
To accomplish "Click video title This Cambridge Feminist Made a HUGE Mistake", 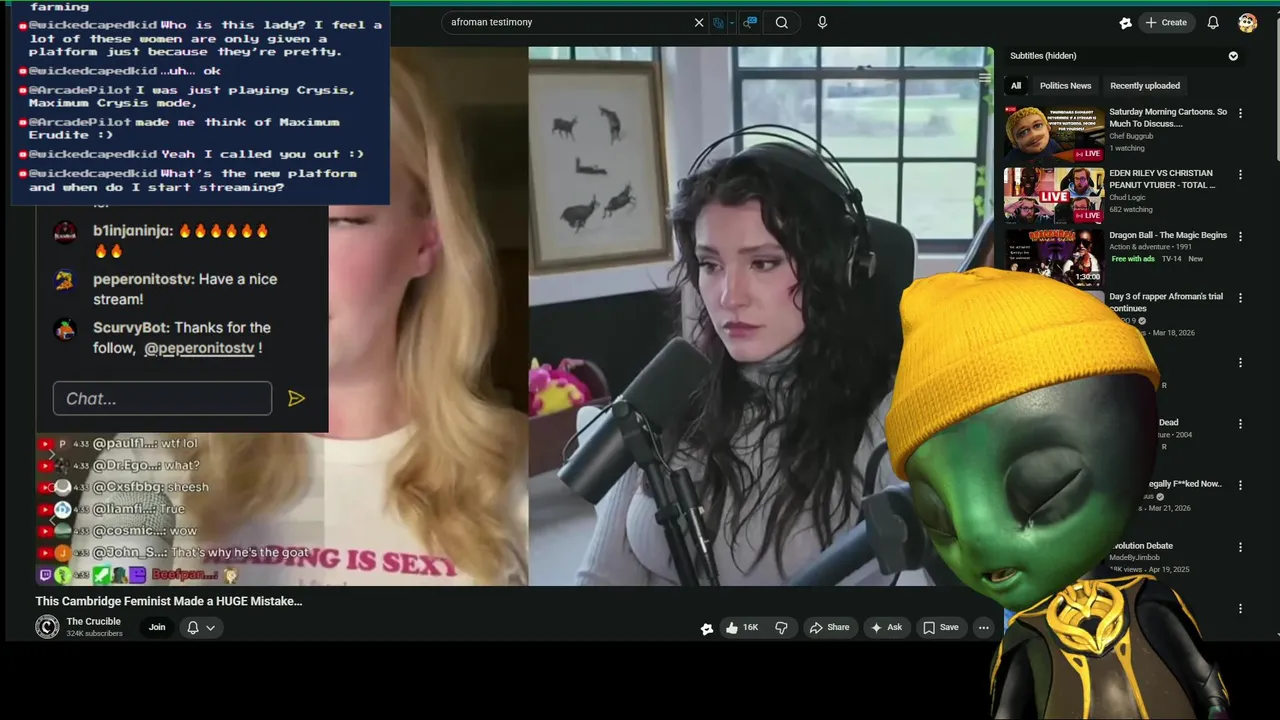I will pyautogui.click(x=169, y=601).
